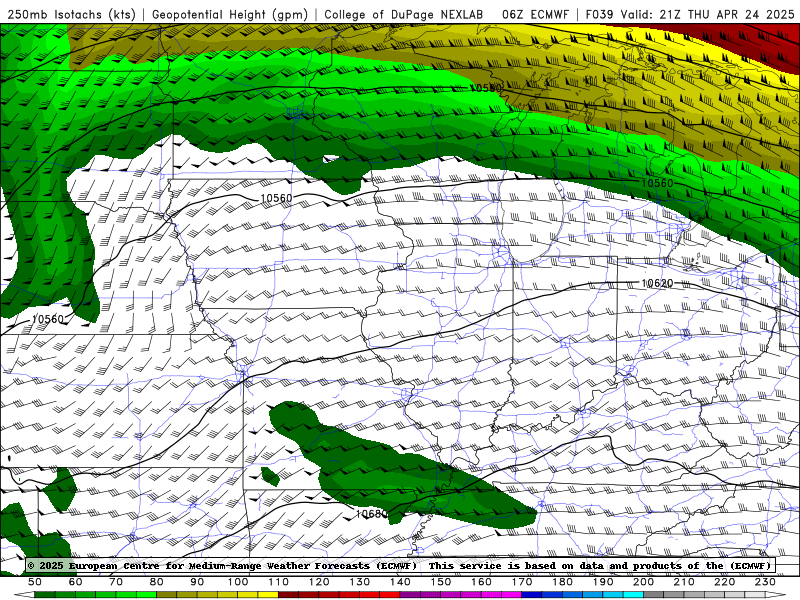Click the 190 value on the color scale
Viewport: 800px width, 600px height.
coord(603,582)
